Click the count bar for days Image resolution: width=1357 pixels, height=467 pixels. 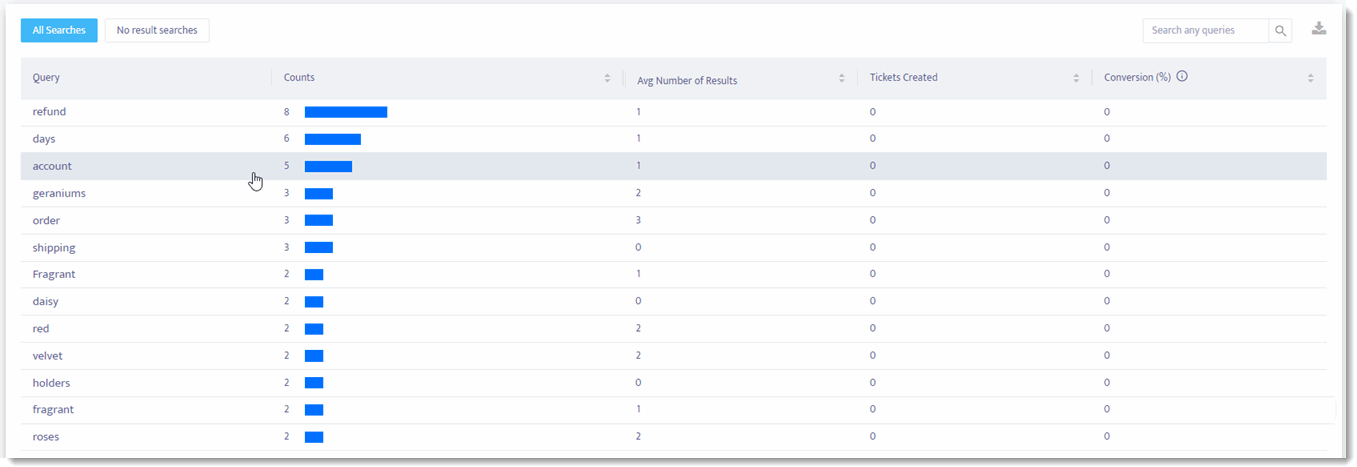pyautogui.click(x=333, y=139)
